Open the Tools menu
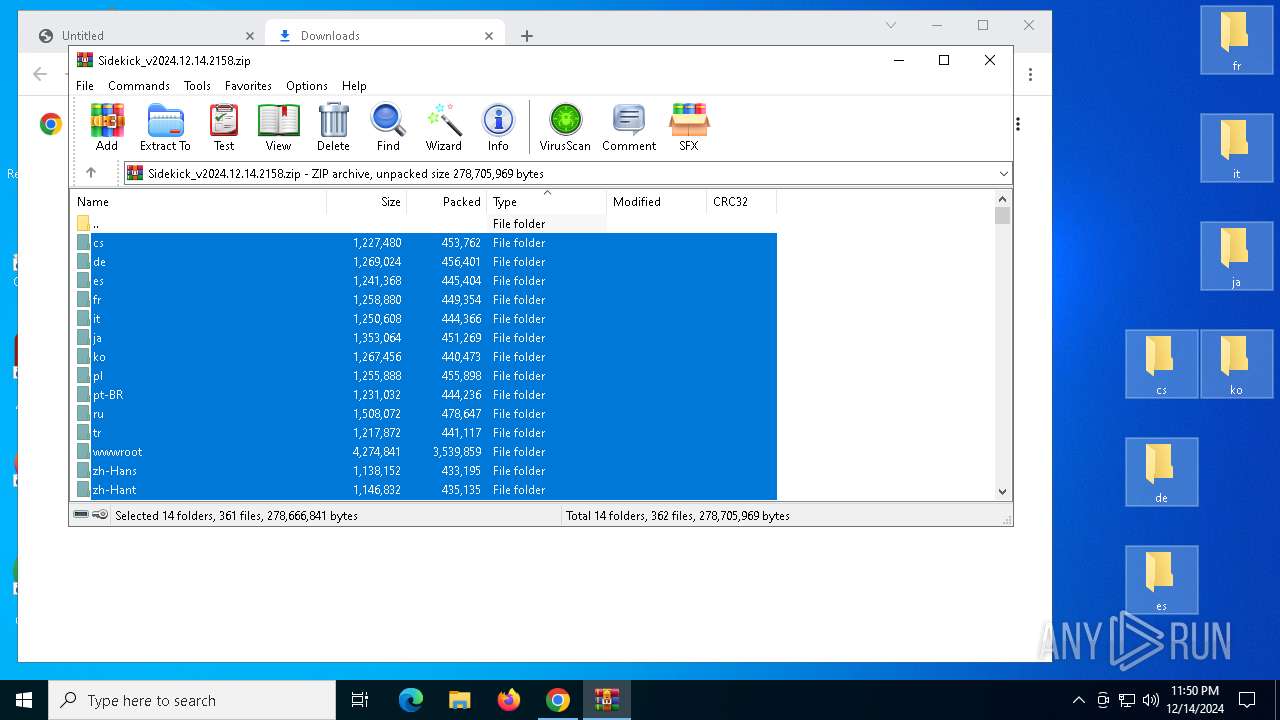 tap(197, 86)
